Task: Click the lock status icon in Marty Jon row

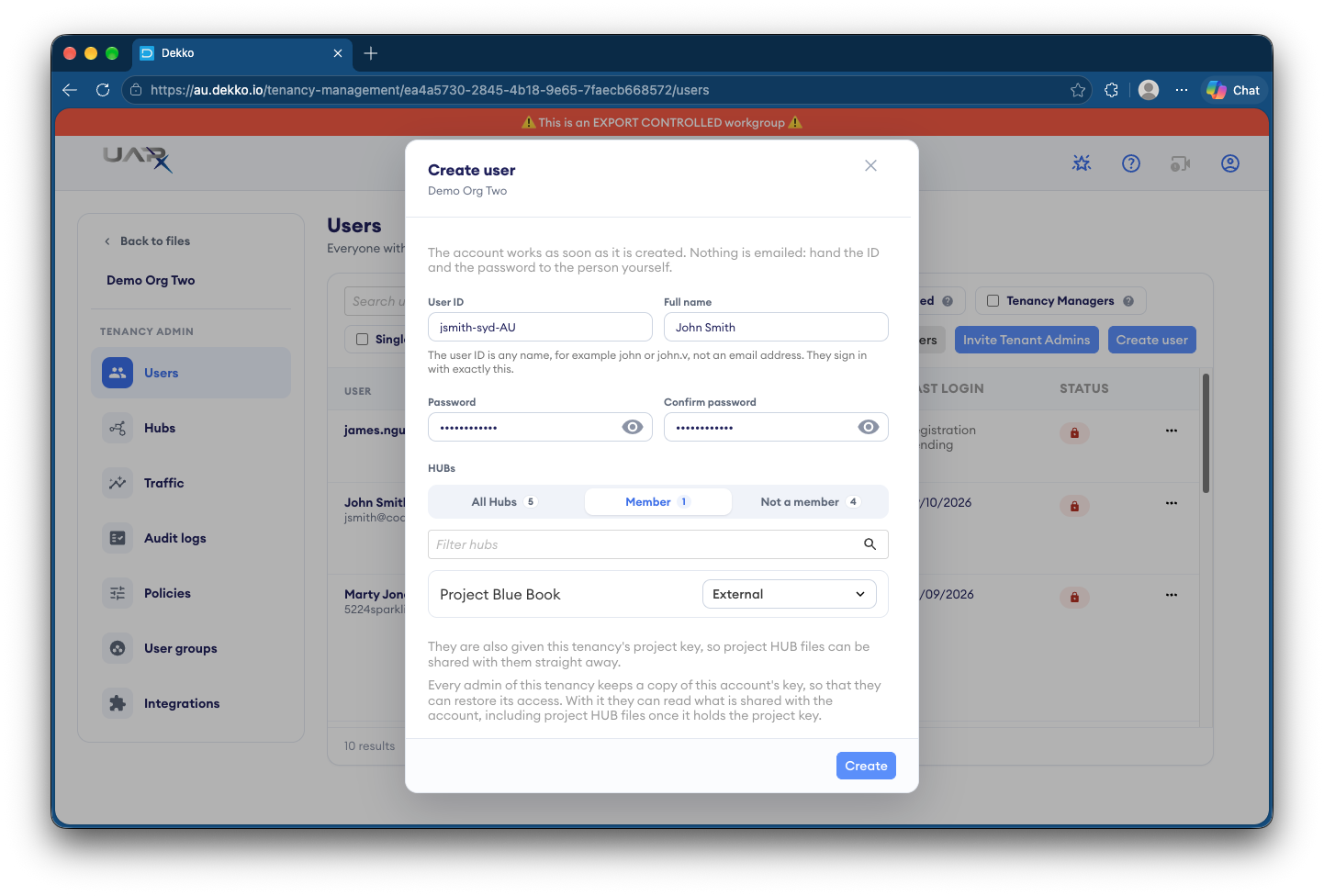Action: [1074, 598]
